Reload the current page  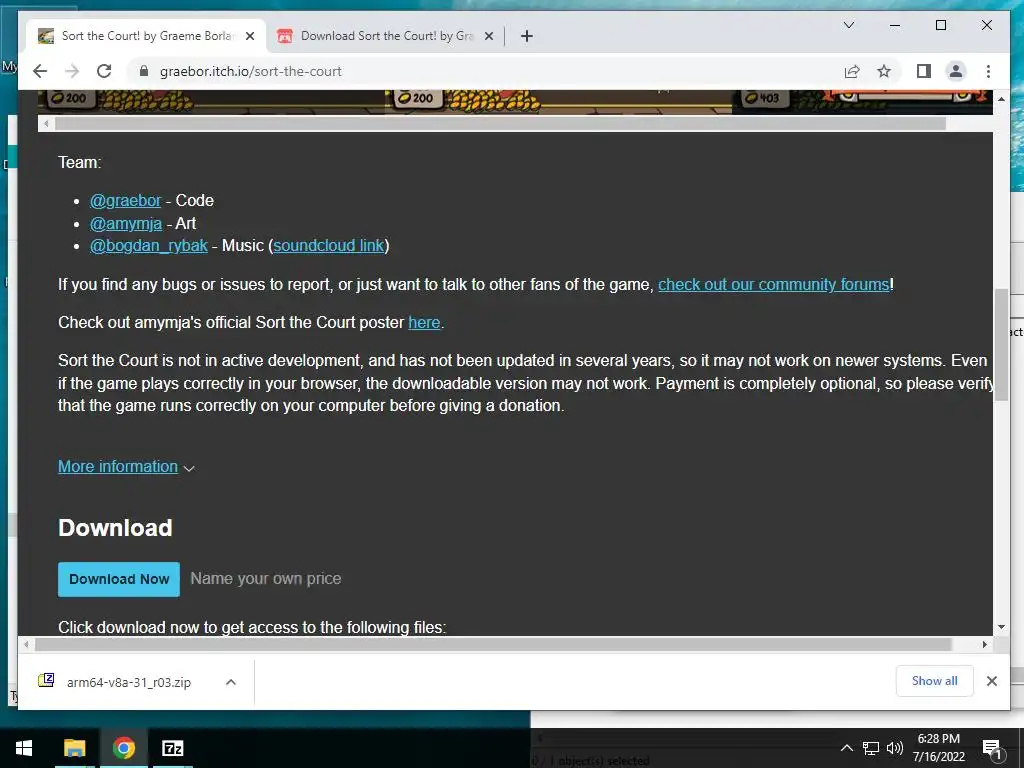click(104, 71)
